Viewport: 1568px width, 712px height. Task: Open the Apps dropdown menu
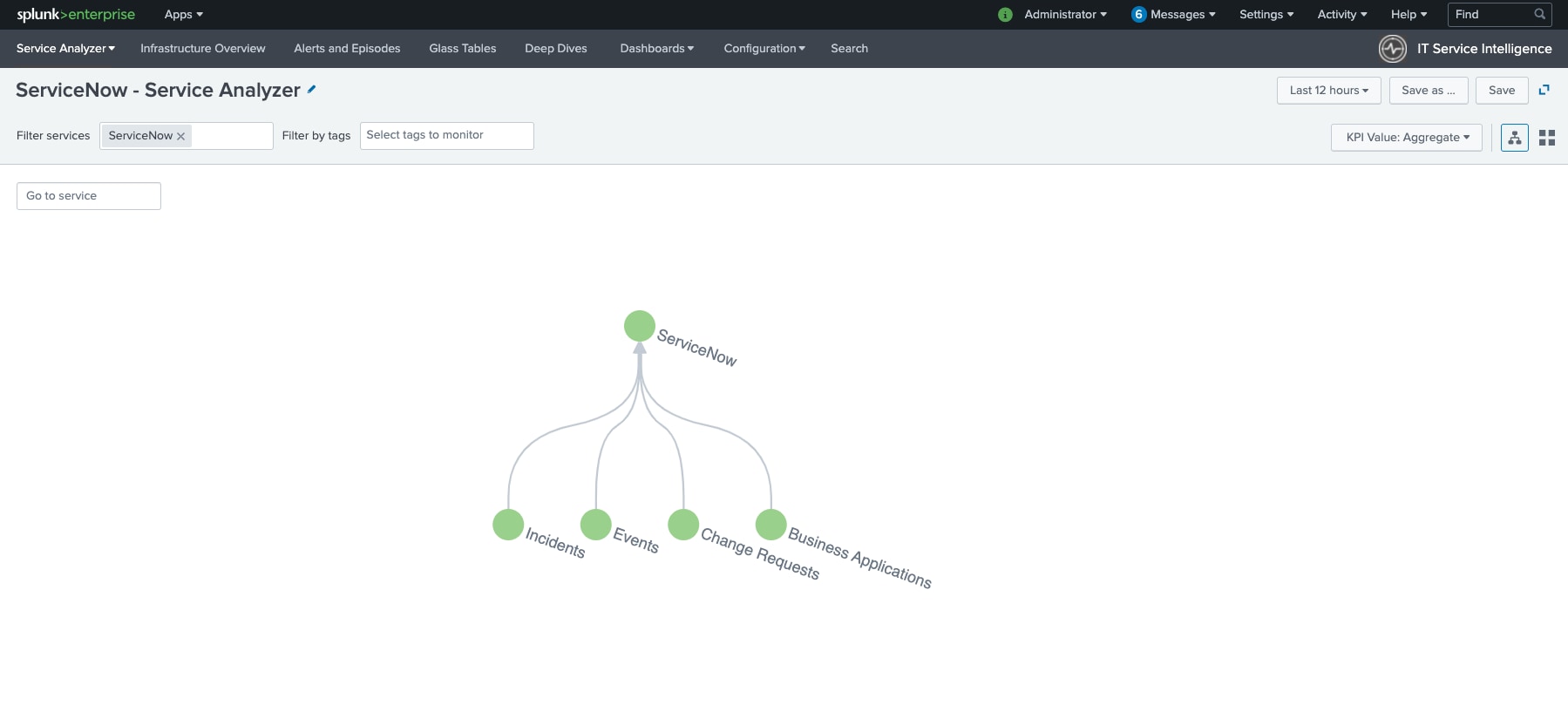[x=183, y=14]
